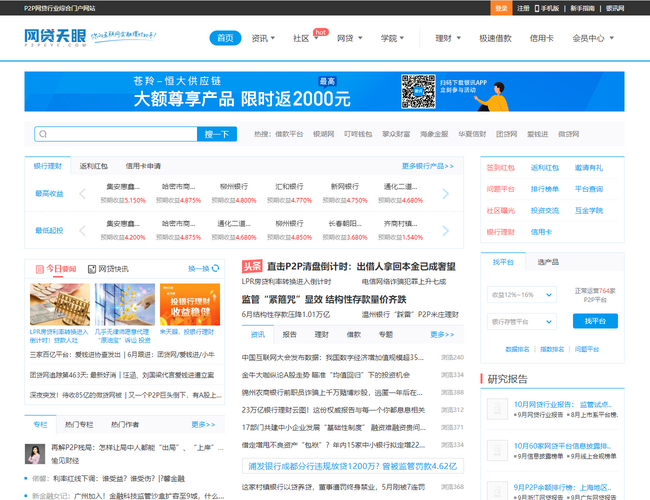Click the hot badge above 社区
Viewport: 650px width, 500px height.
320,32
